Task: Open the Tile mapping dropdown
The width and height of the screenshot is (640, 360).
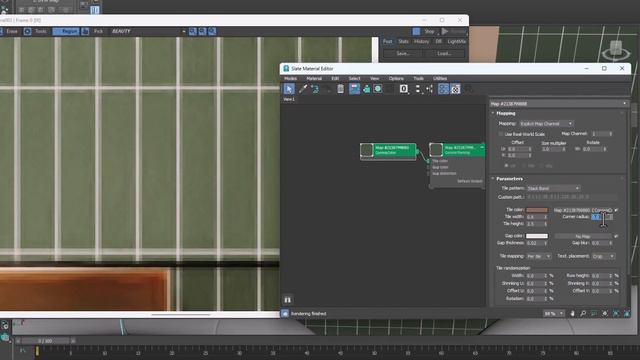Action: (539, 256)
